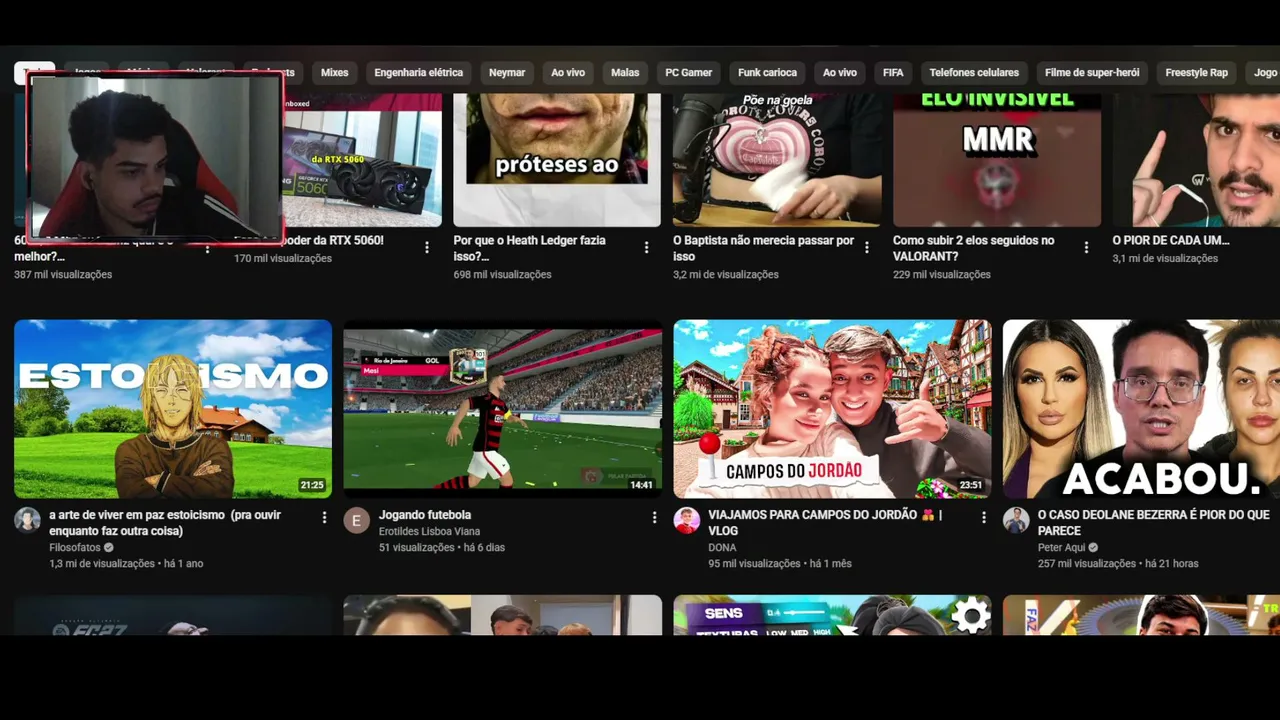Play the RTX 5060 graphics card thumbnail
The height and width of the screenshot is (720, 1280).
pos(363,160)
